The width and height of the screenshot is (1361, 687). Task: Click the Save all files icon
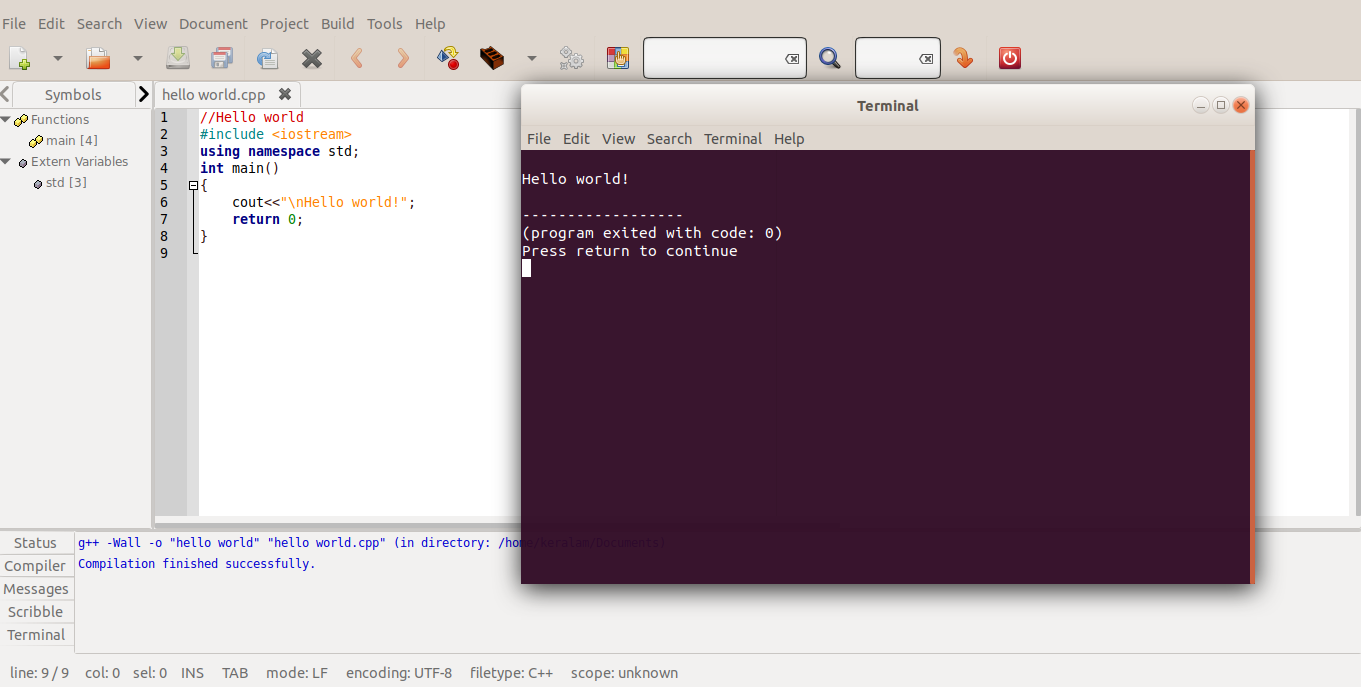222,58
